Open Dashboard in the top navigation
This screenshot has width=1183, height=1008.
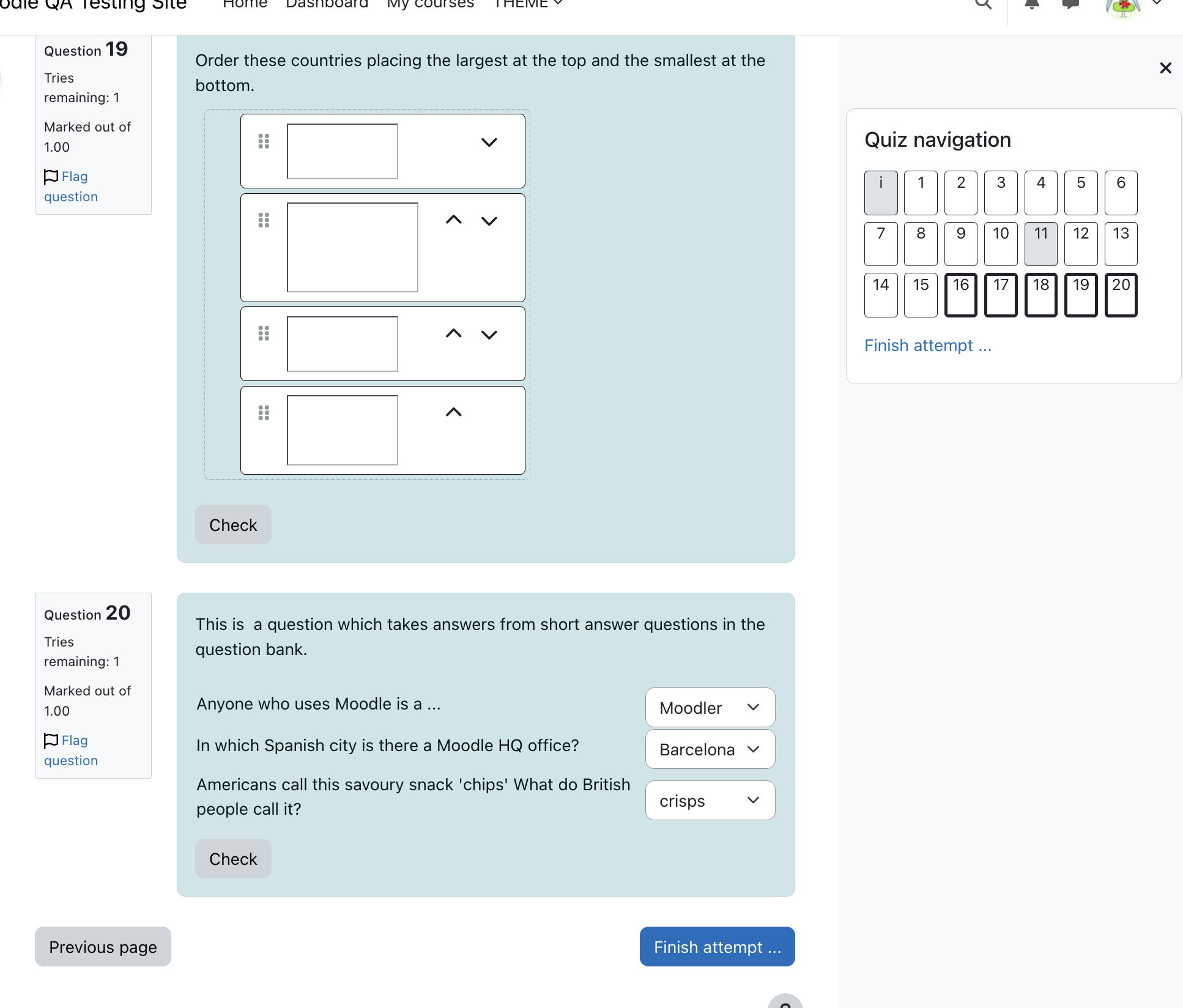pos(327,4)
